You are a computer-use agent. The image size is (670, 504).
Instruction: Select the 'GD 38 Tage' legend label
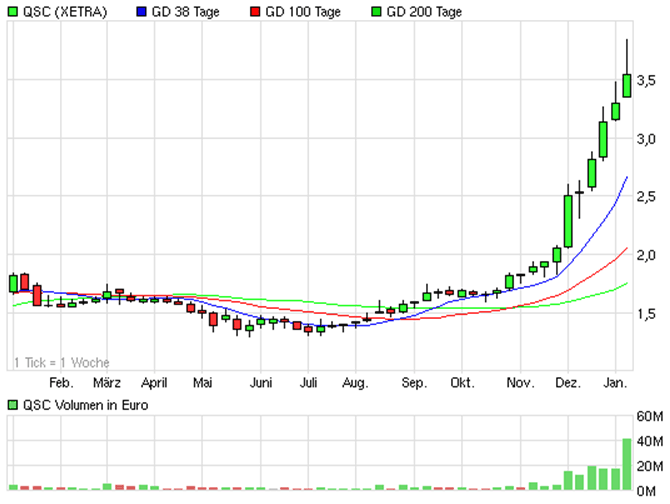click(185, 12)
